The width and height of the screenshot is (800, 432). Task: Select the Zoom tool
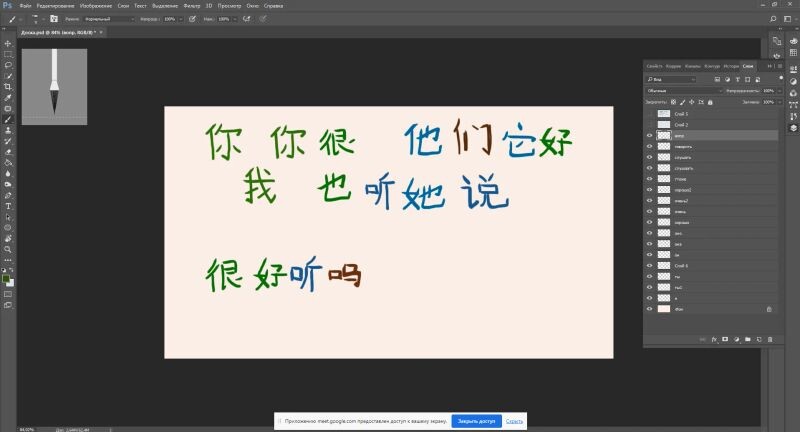[x=8, y=249]
